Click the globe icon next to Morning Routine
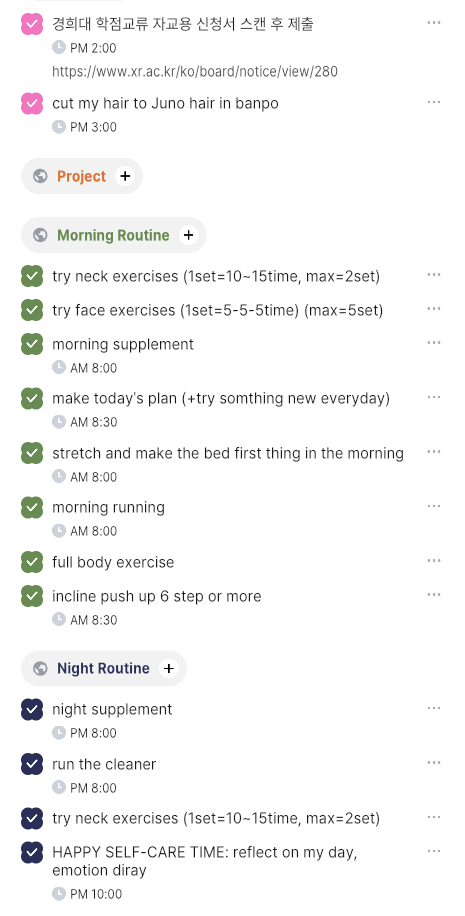This screenshot has height=916, width=465. pos(40,235)
